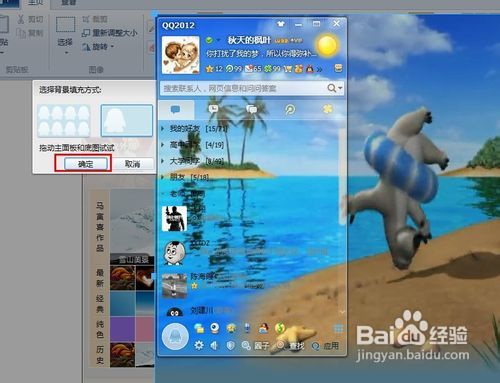Edit the personal signature text 你打扰了我的梦
Image resolution: width=500 pixels, height=383 pixels.
pos(260,53)
